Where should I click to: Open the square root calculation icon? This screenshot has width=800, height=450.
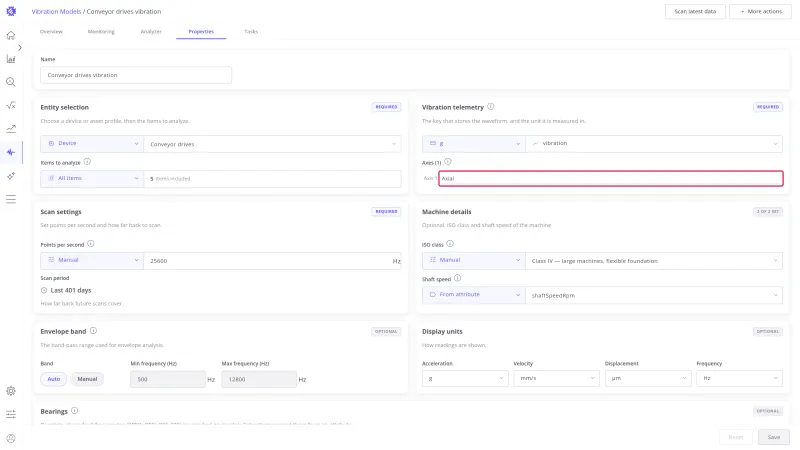tap(11, 105)
